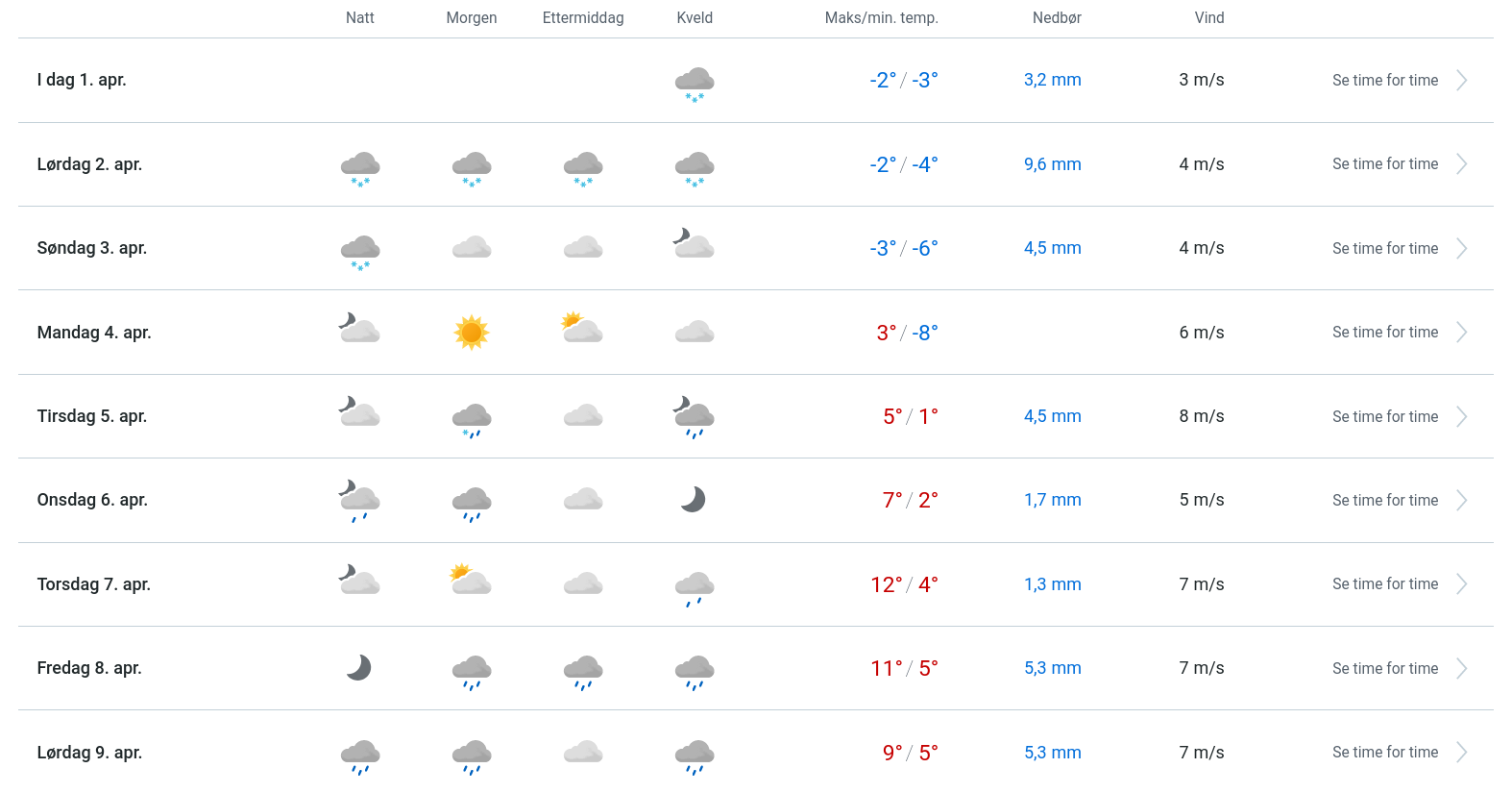Open "Se time for time" for Lørdag 2. apr.
The height and width of the screenshot is (793, 1512).
point(1384,164)
